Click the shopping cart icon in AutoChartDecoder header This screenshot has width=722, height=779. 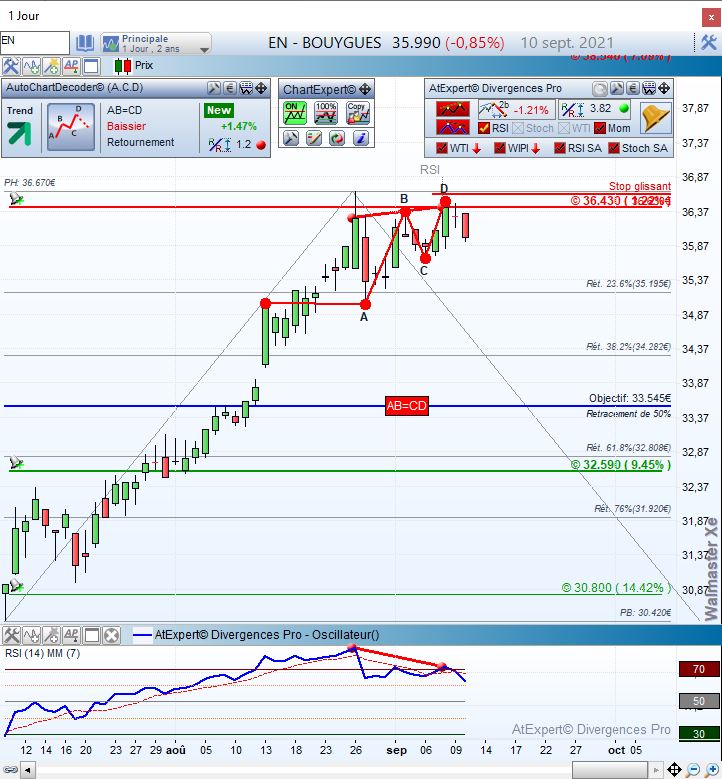(x=245, y=88)
